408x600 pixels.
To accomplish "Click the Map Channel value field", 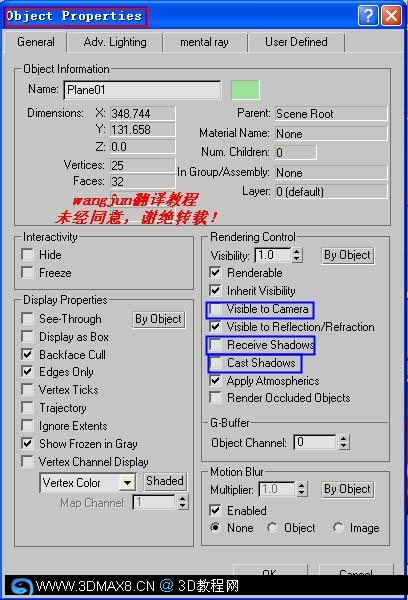I will pos(154,502).
